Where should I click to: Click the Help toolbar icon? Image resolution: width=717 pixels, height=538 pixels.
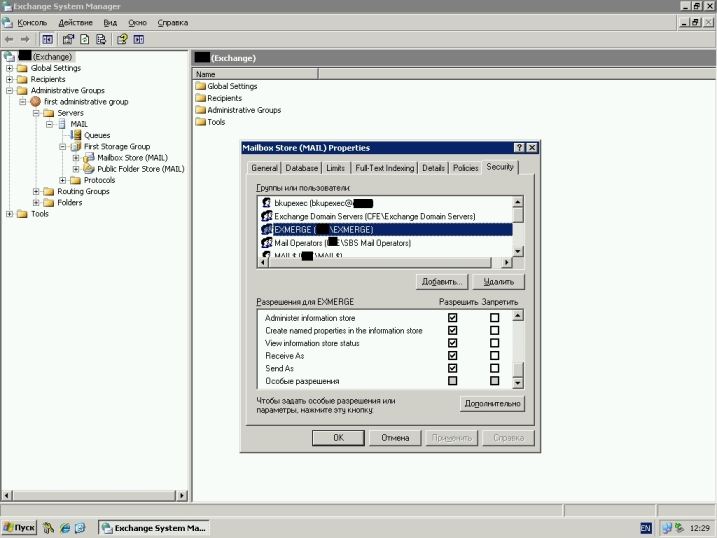coord(122,40)
